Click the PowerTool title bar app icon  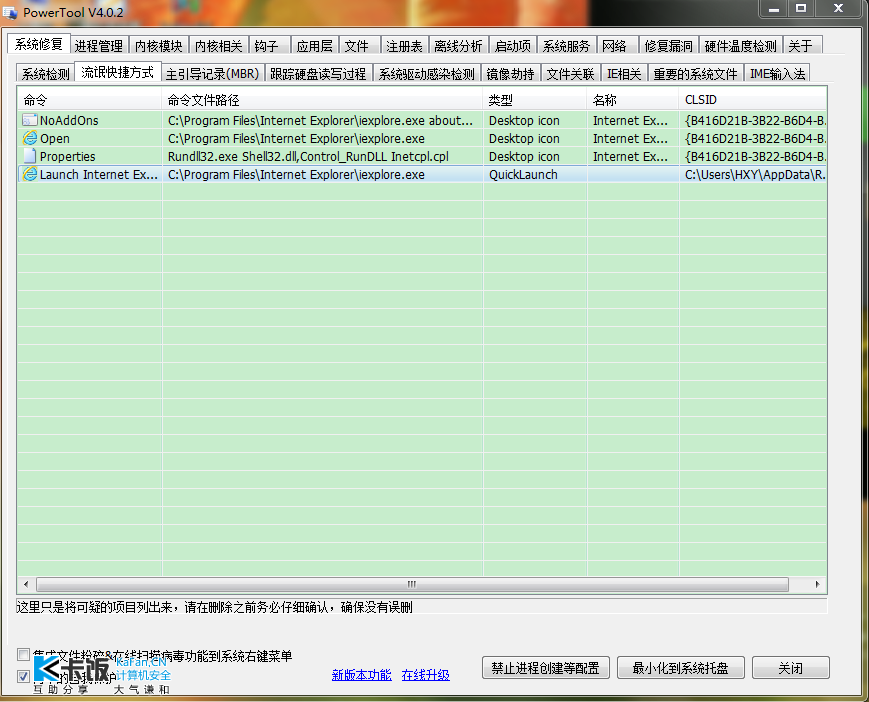tap(10, 12)
